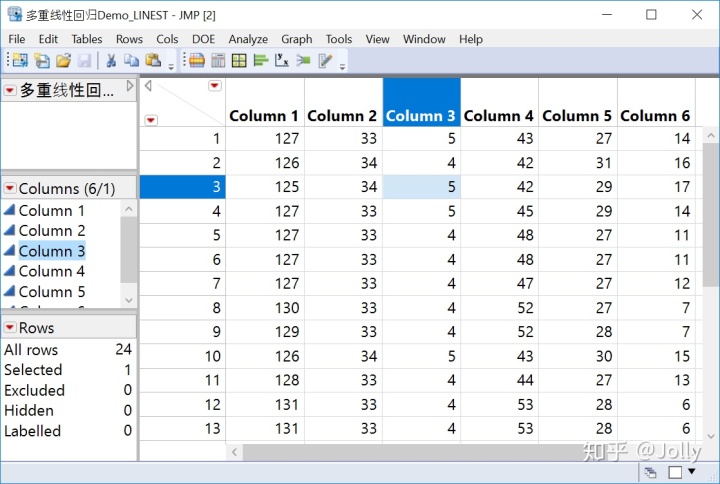720x484 pixels.
Task: Open the DOE menu
Action: (x=203, y=39)
